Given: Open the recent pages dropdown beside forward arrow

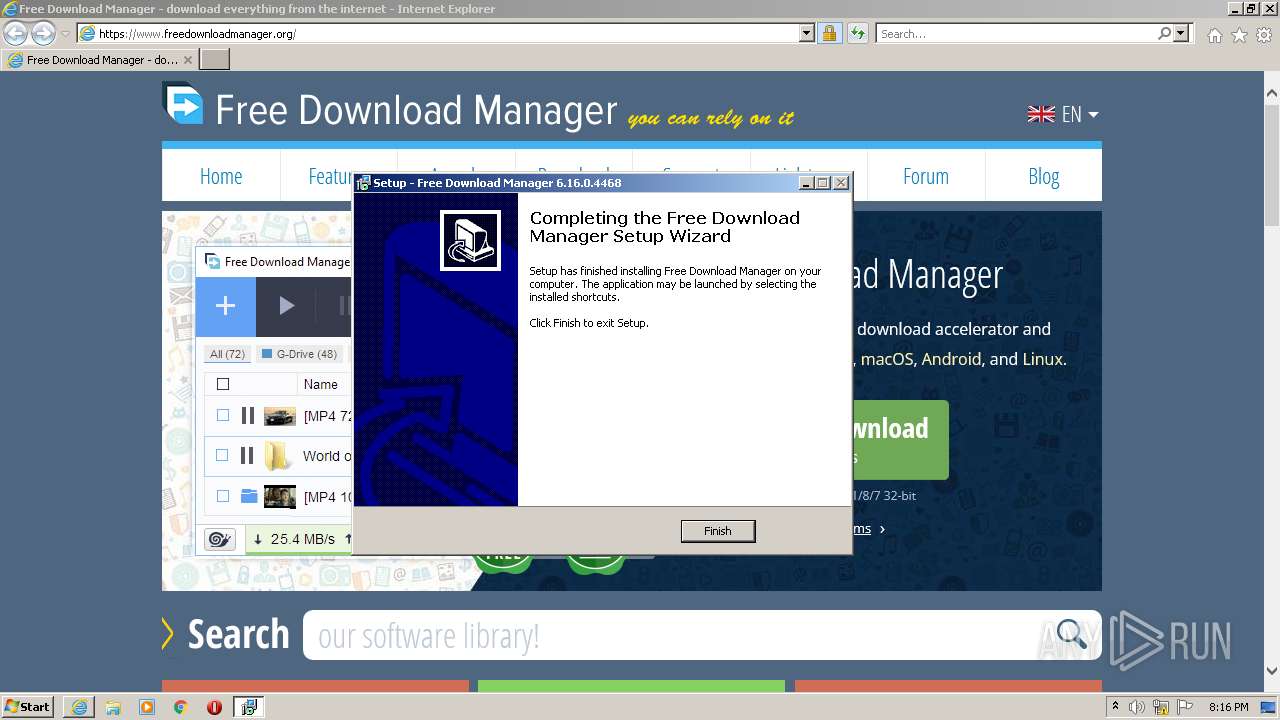Looking at the screenshot, I should click(65, 34).
